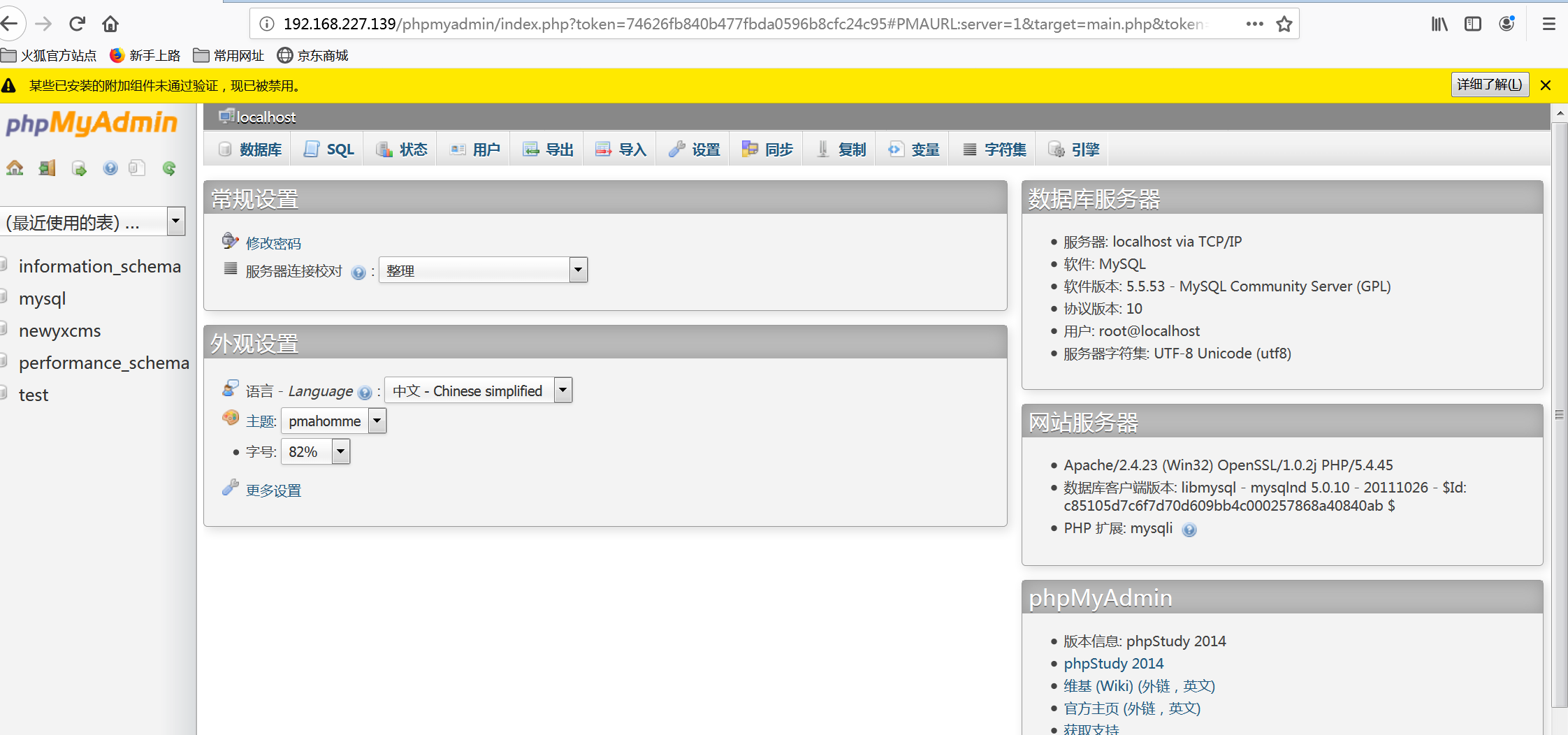The image size is (1568, 735).
Task: Open phpMyAdmin documentation question-mark icon in sidebar
Action: tap(110, 168)
